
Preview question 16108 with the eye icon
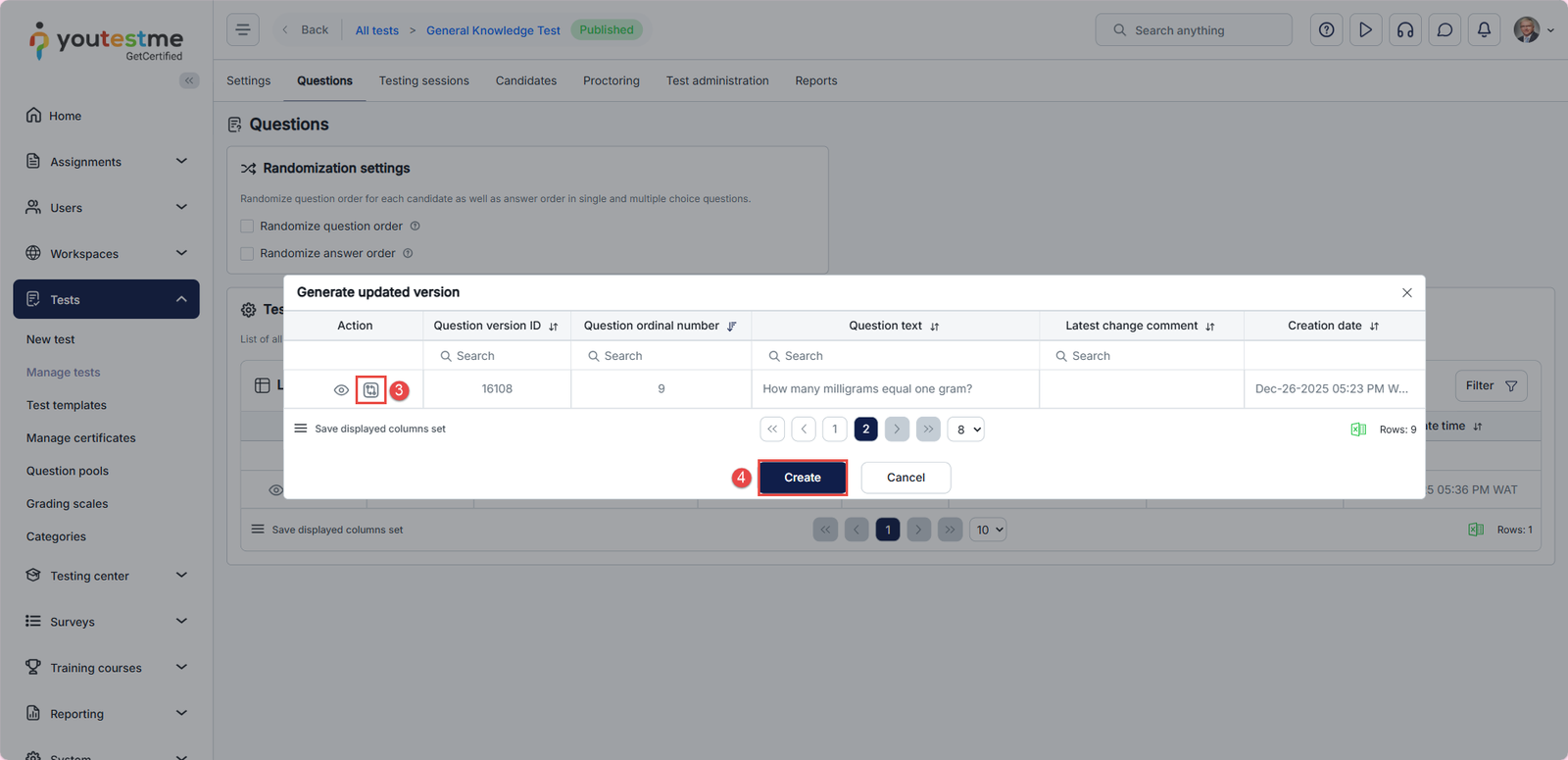[x=341, y=390]
